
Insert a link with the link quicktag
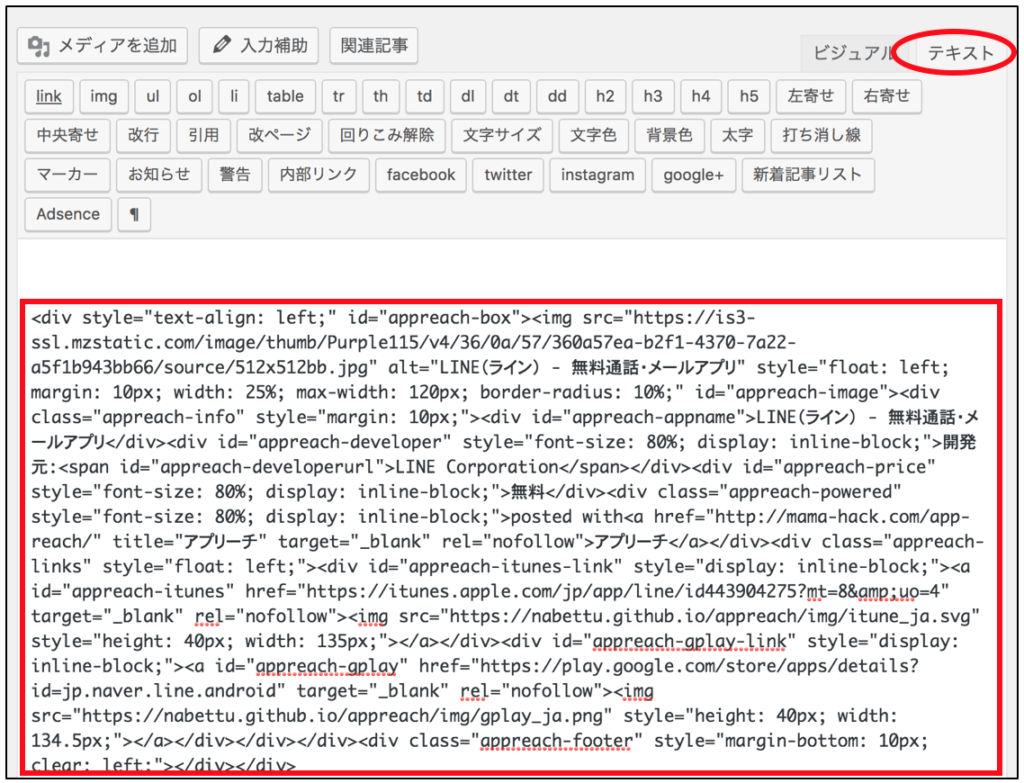[x=49, y=97]
